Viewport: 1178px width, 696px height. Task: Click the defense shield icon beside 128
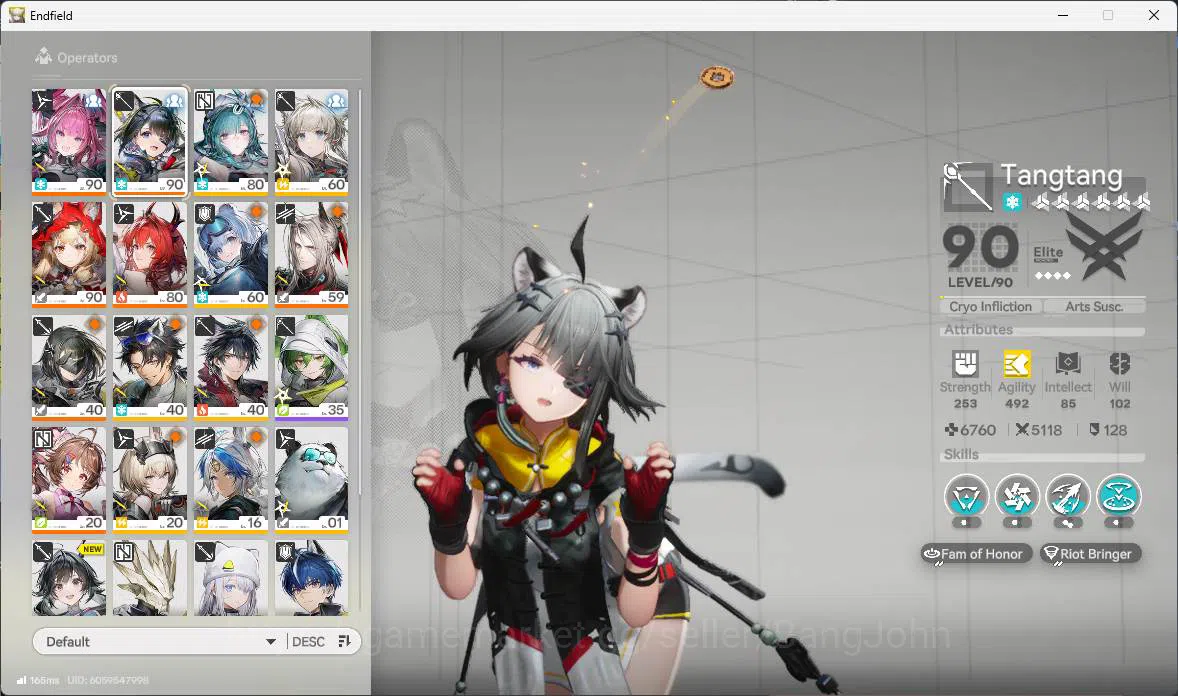point(1094,430)
